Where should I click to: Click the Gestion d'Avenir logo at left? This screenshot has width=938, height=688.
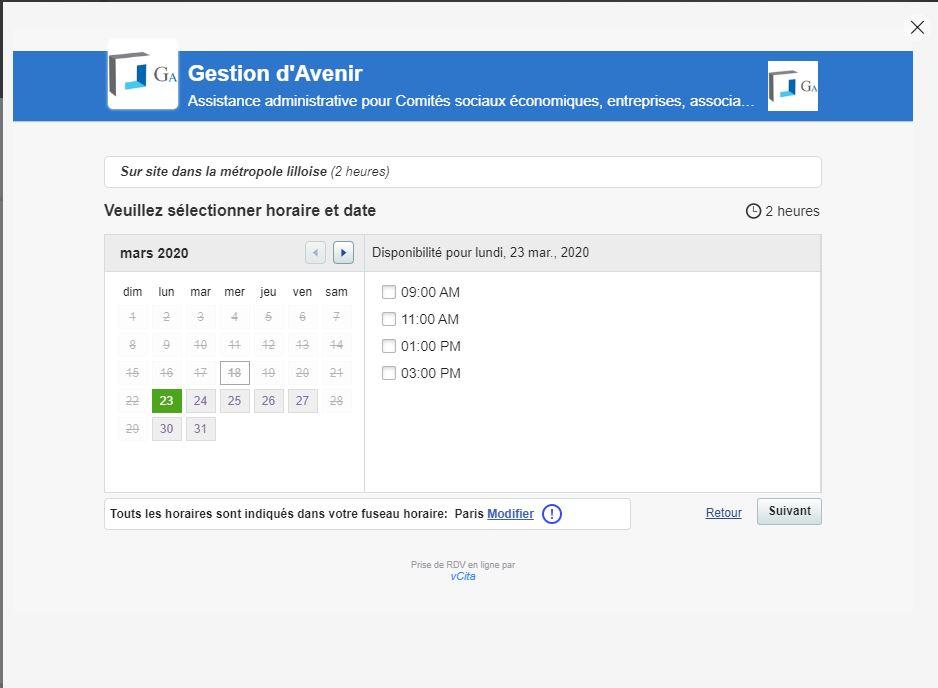(x=143, y=74)
